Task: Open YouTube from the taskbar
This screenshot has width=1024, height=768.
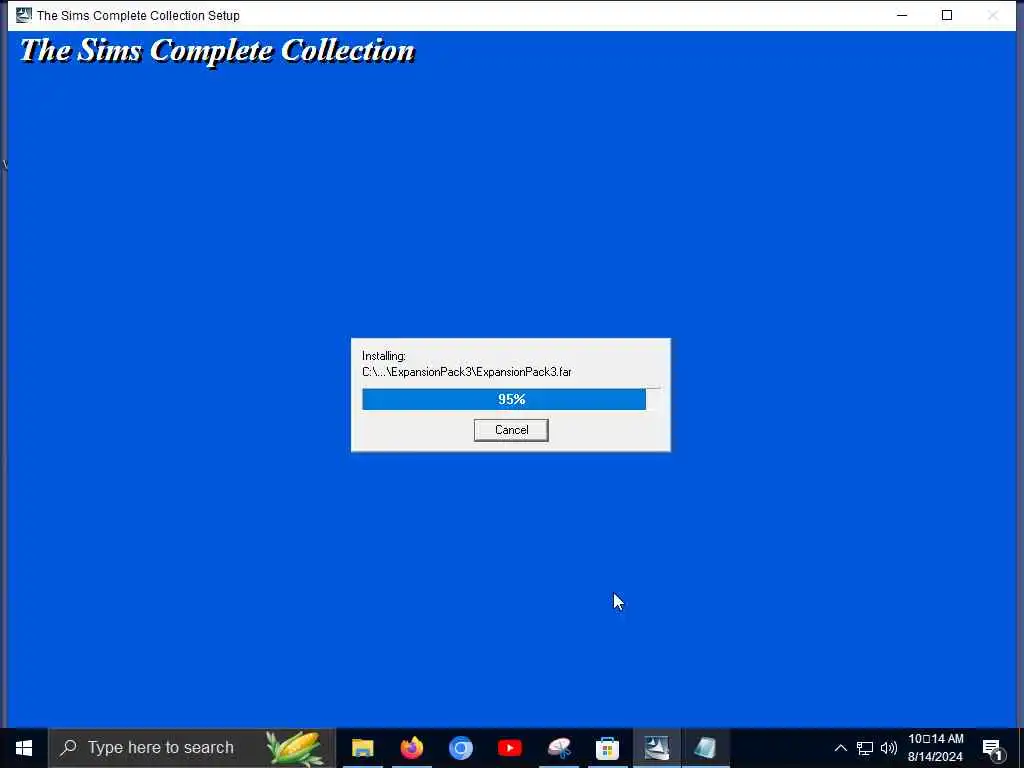Action: point(509,748)
